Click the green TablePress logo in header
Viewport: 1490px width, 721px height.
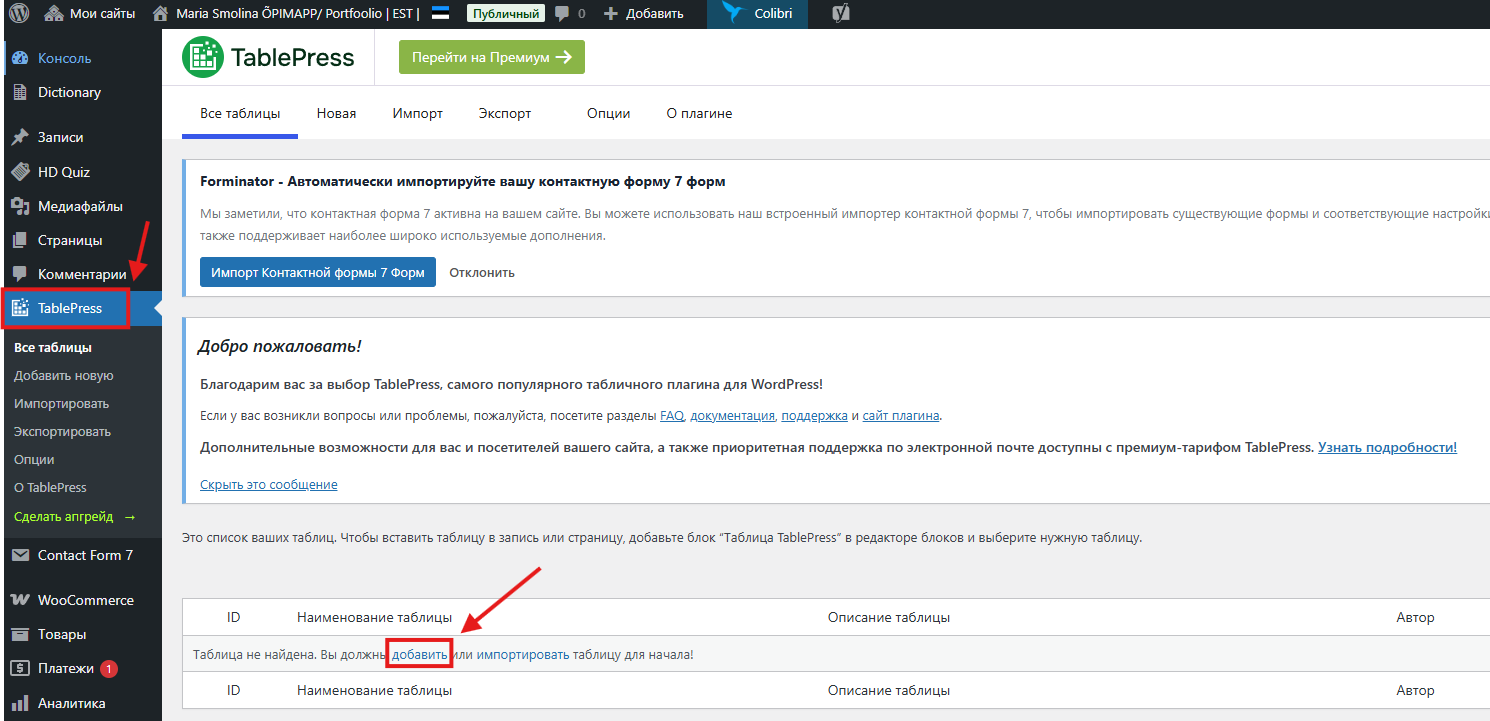[x=203, y=57]
